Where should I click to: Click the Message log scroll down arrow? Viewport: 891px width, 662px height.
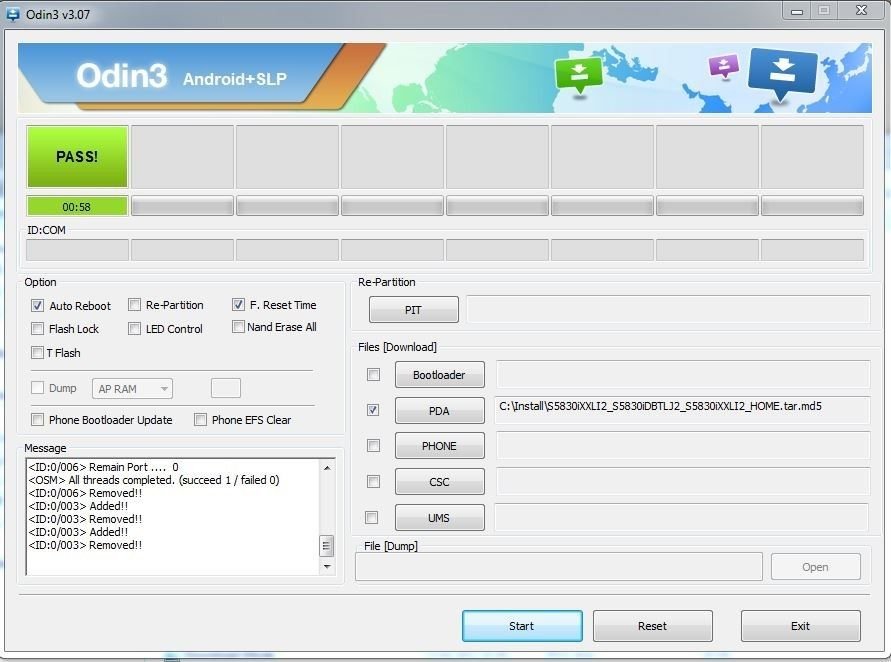pos(327,566)
